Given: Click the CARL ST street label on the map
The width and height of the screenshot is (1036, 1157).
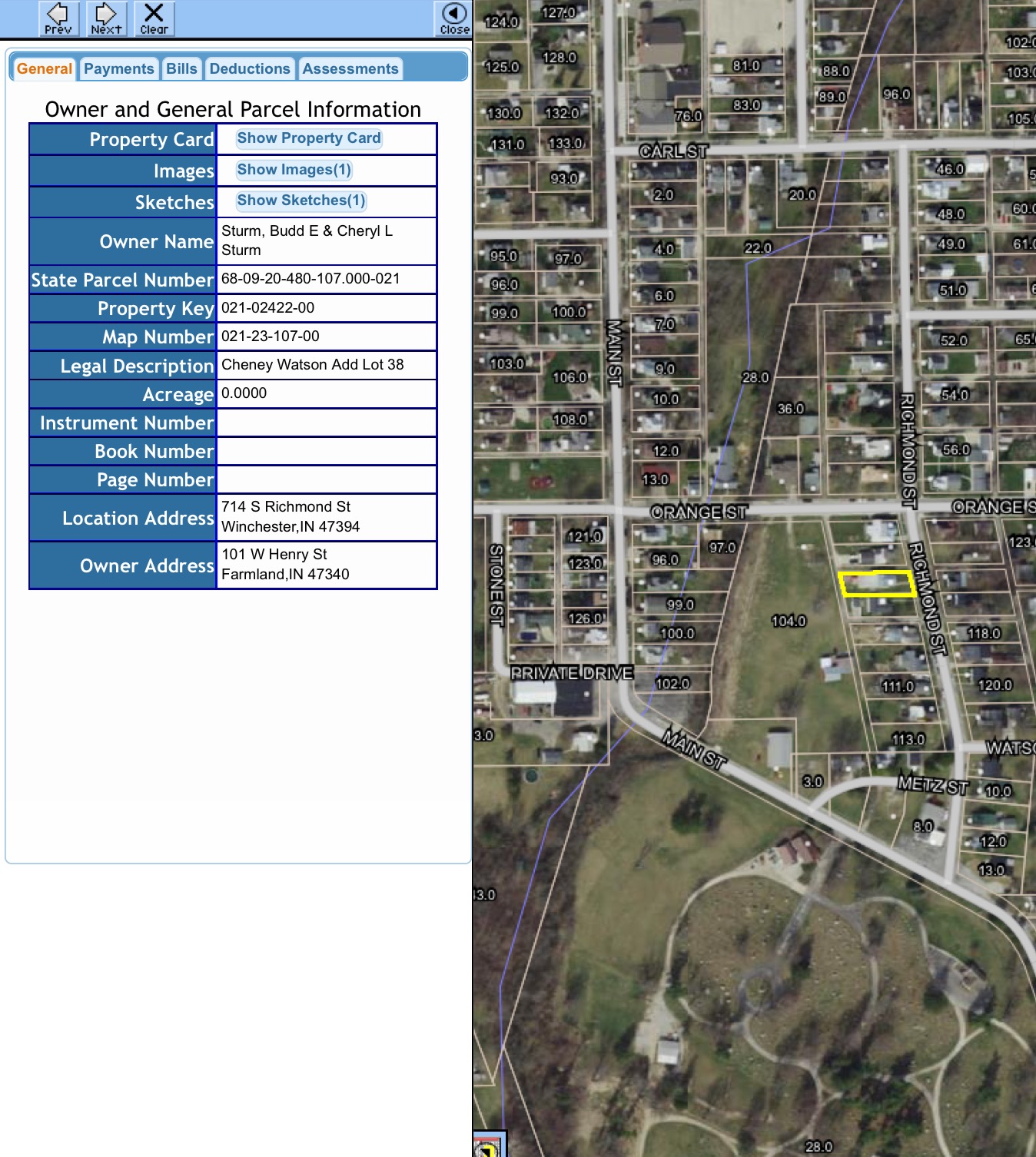Looking at the screenshot, I should 673,151.
